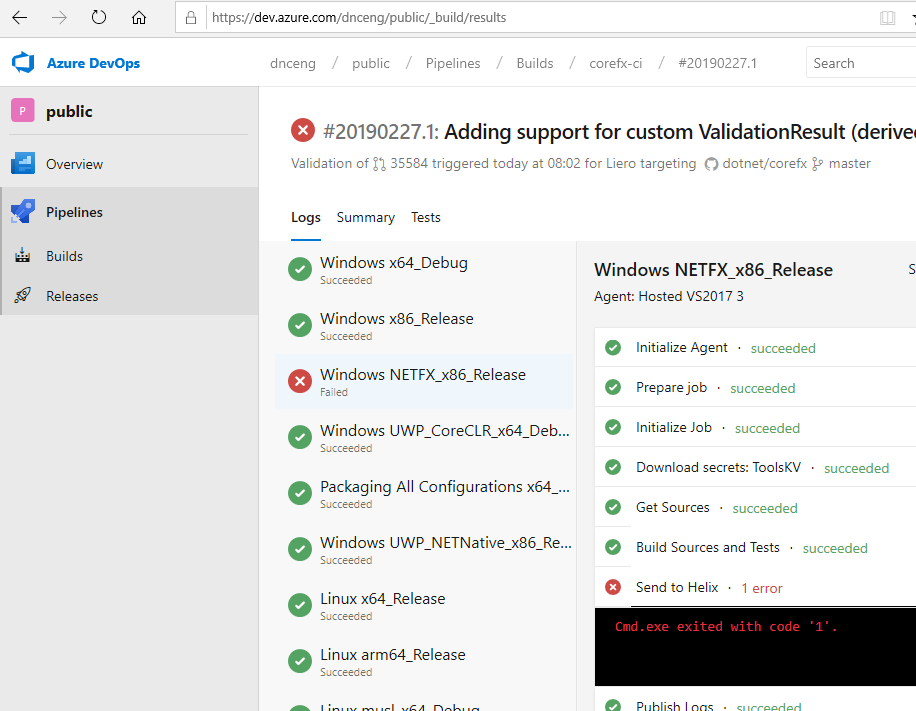Select Windows UWP_CoreCLR_x64_Deb... job
This screenshot has height=711, width=916.
click(424, 438)
